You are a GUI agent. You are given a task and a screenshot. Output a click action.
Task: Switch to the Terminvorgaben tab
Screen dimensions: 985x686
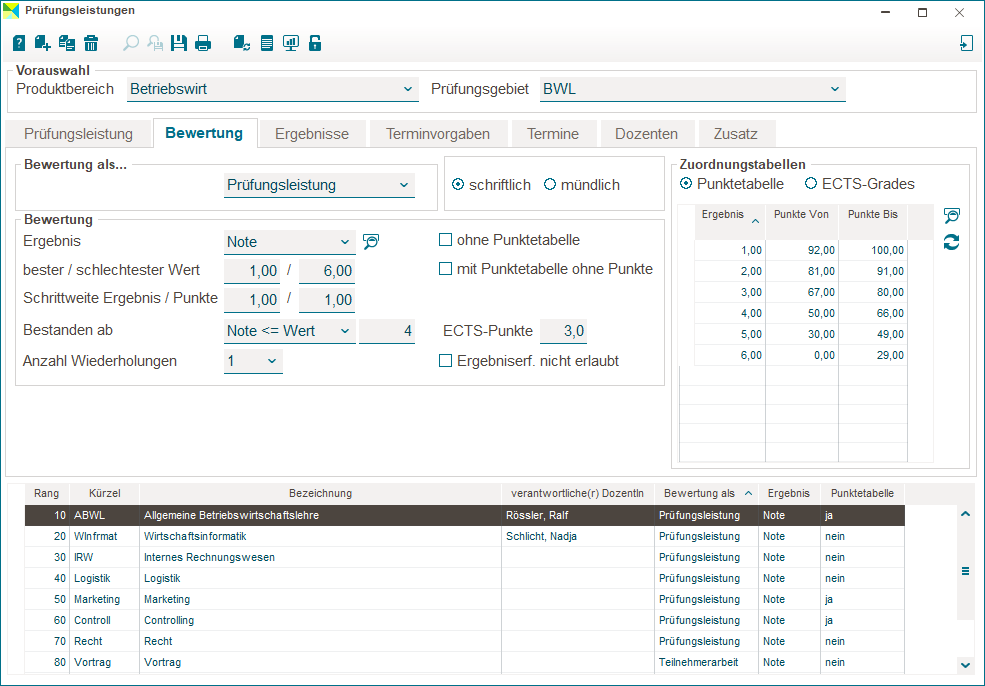pos(437,134)
